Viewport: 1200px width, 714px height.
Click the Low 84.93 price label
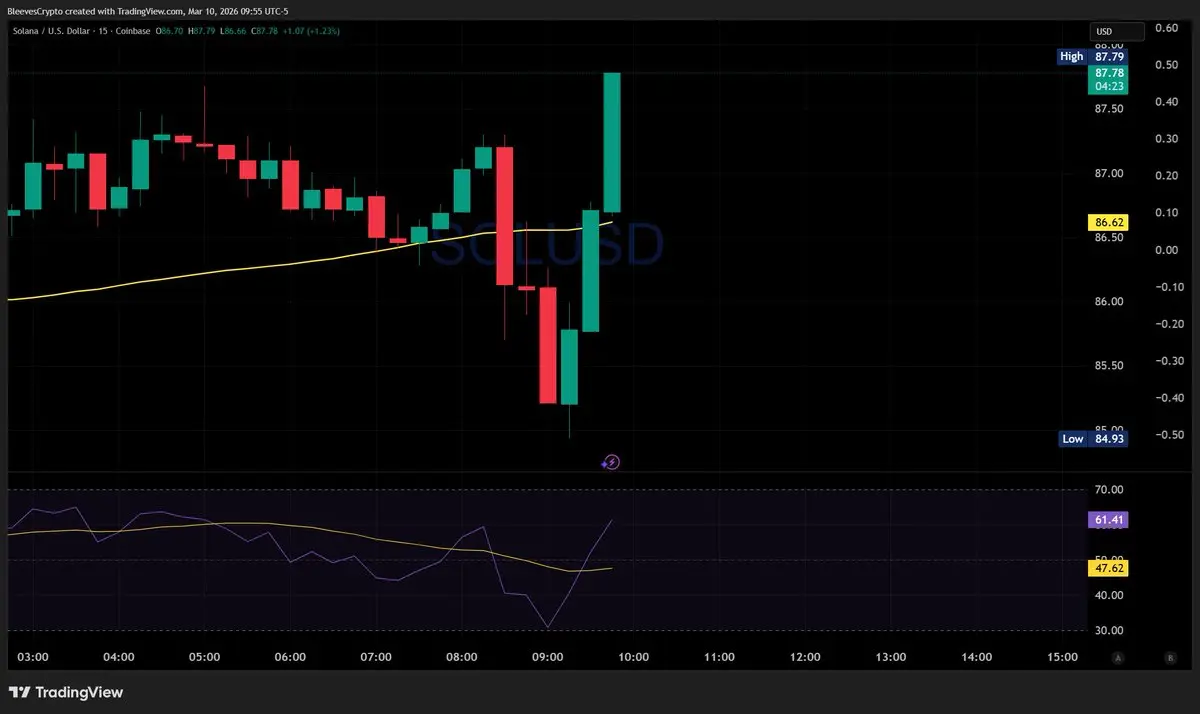1093,438
